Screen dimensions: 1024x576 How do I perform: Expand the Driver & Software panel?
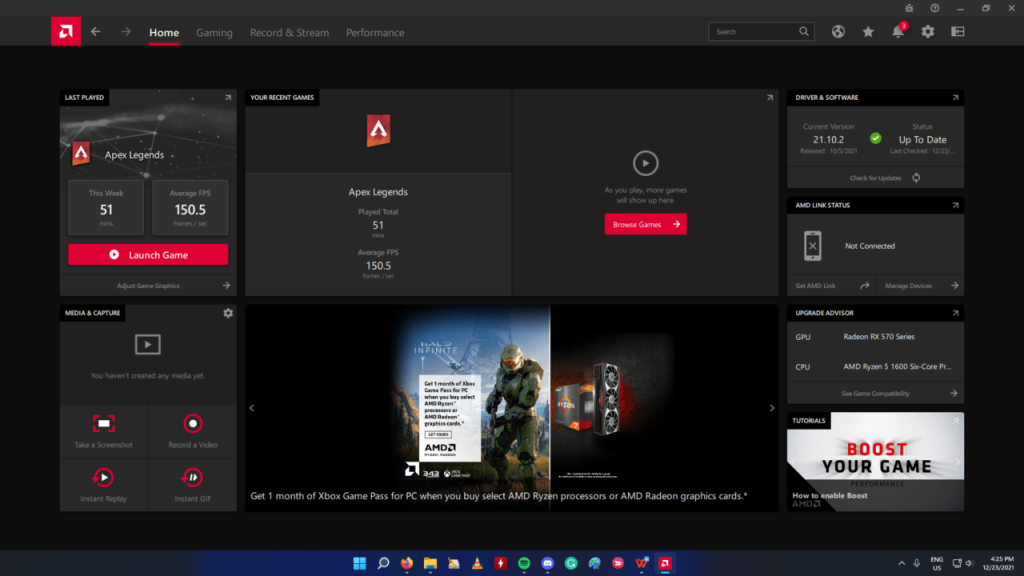(x=955, y=98)
